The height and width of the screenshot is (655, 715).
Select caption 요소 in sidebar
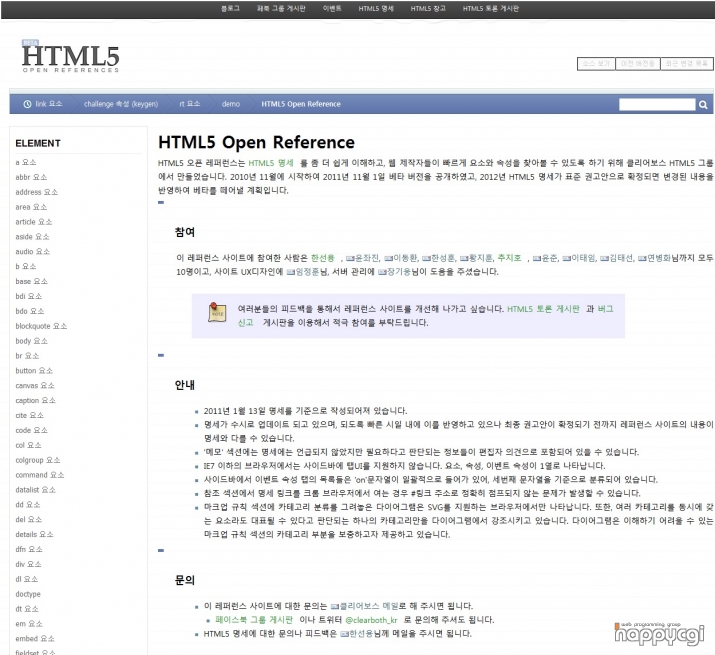click(36, 400)
